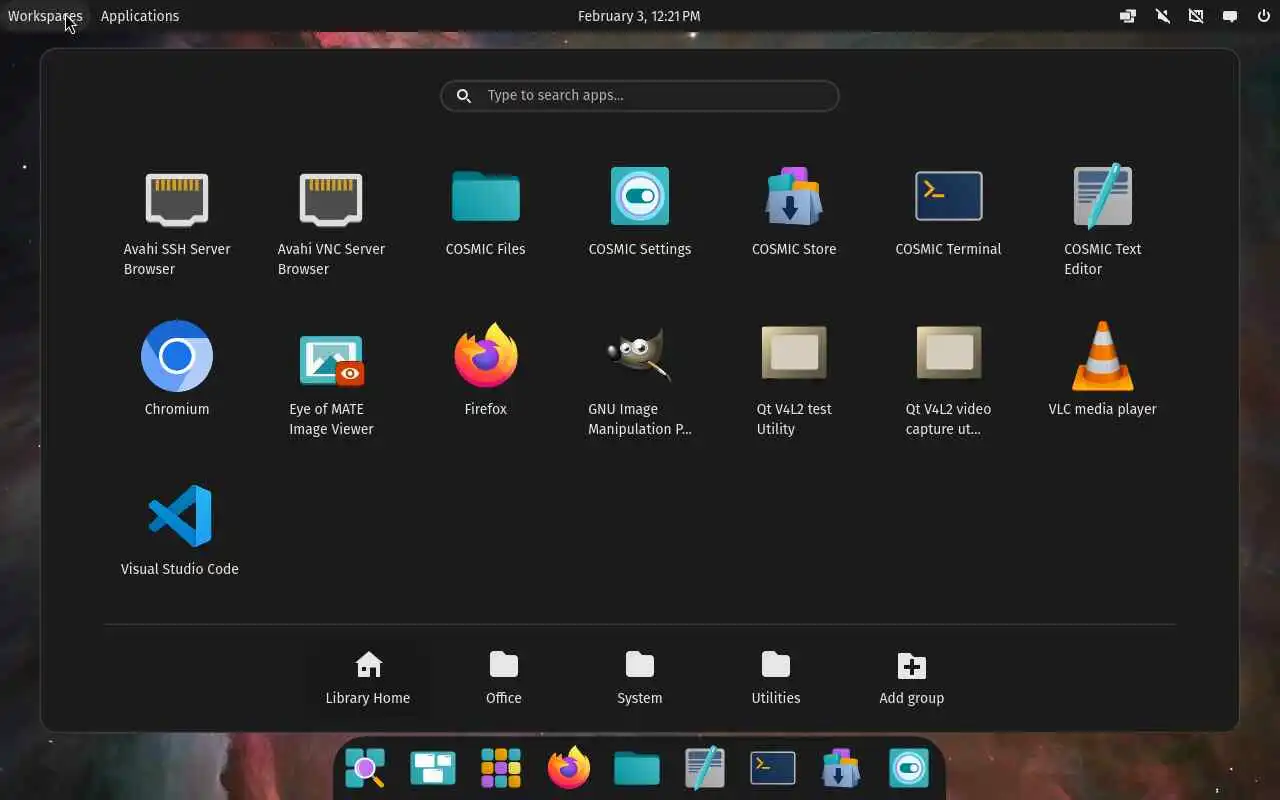
Task: Click the search magnifier icon
Action: coord(464,96)
